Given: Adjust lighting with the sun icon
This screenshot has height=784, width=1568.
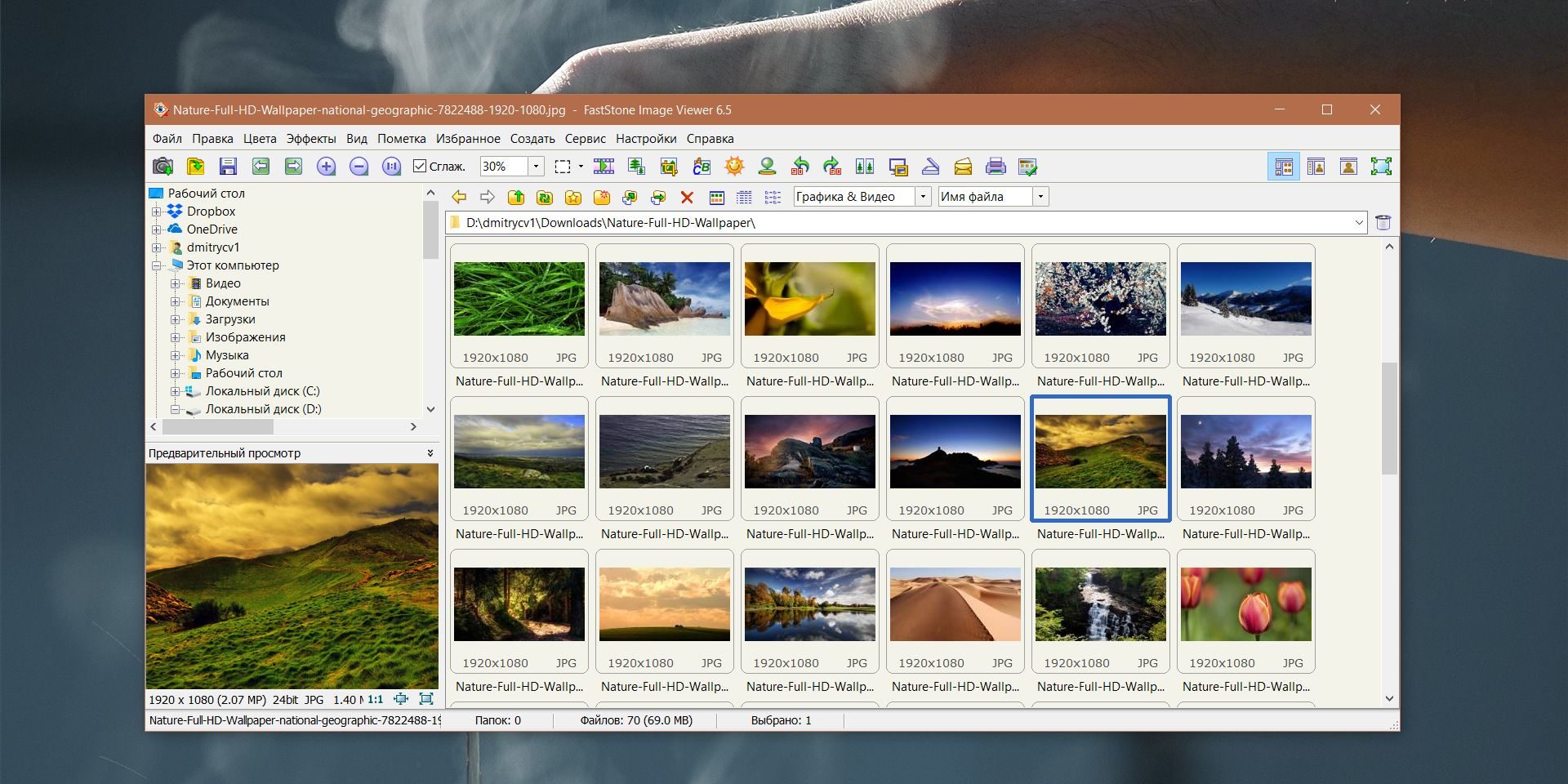Looking at the screenshot, I should pos(734,167).
